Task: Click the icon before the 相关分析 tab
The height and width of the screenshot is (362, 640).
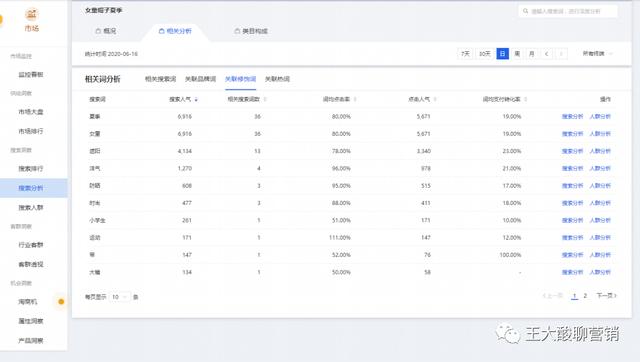Action: tap(161, 31)
